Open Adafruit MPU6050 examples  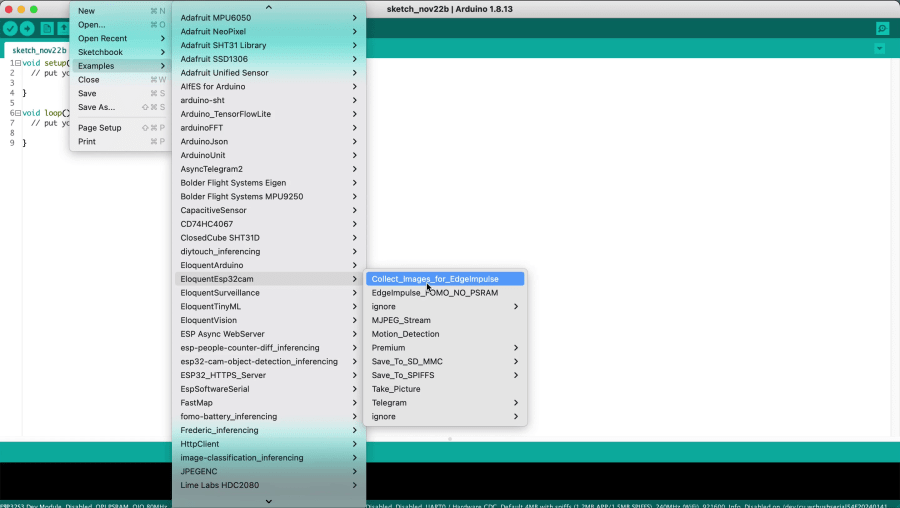click(269, 18)
